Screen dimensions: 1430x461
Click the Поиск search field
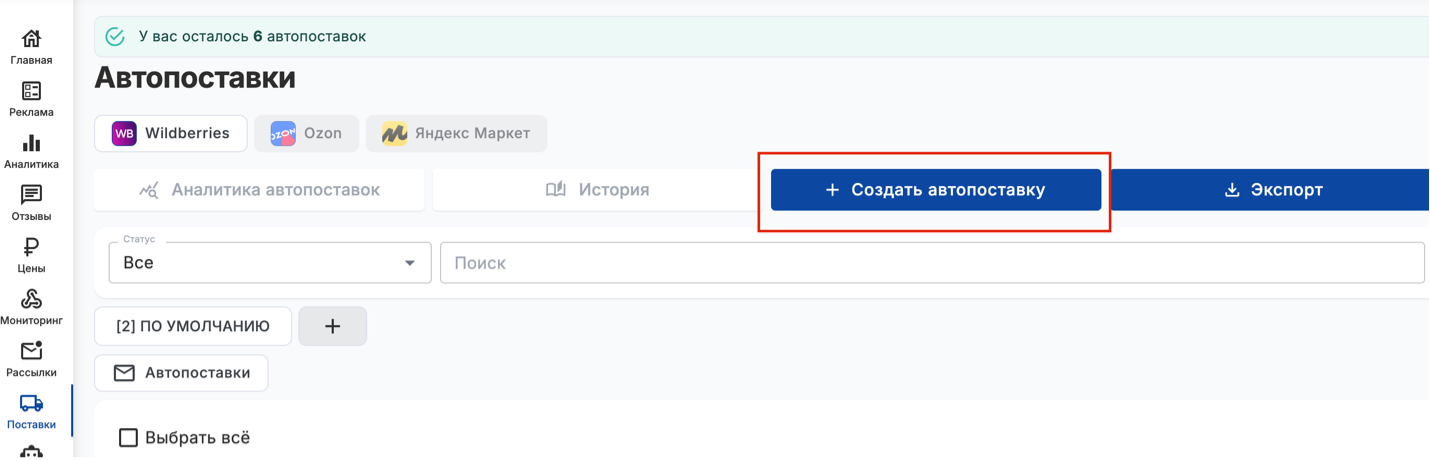click(931, 263)
